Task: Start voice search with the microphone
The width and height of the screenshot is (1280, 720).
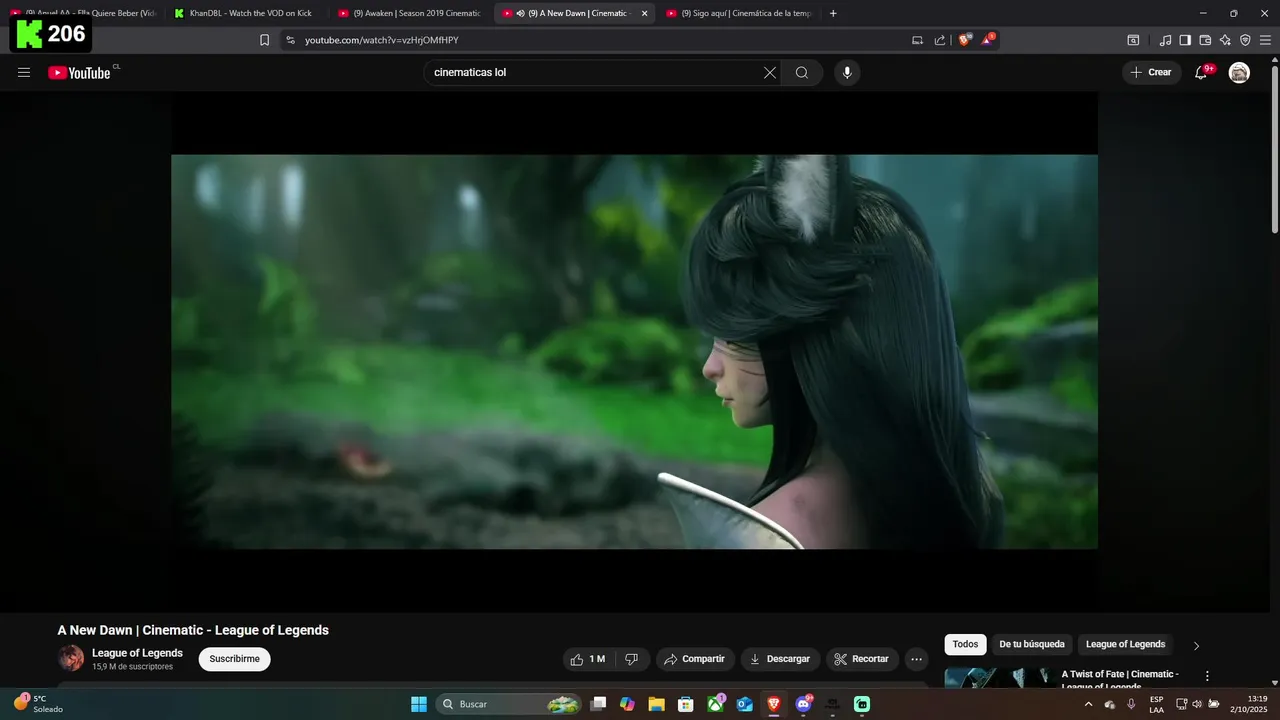Action: click(847, 72)
